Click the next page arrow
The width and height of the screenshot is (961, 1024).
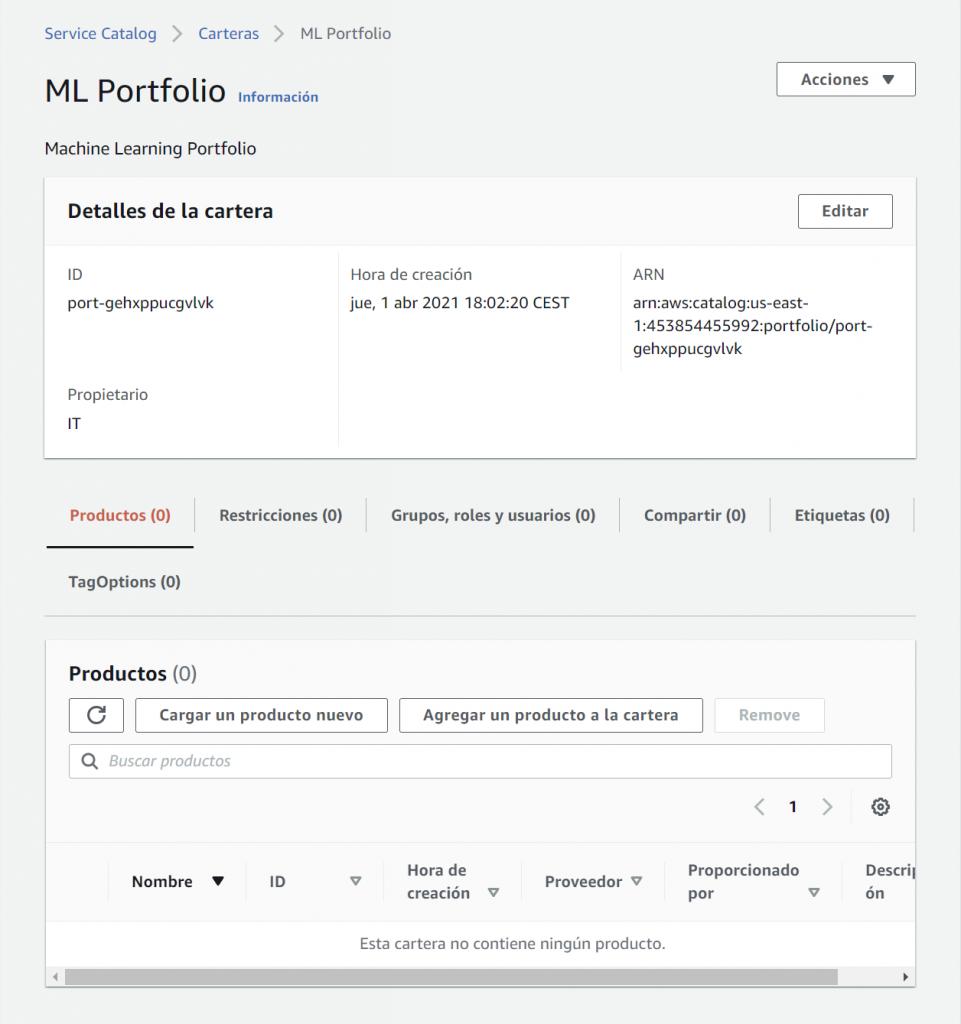coord(825,807)
